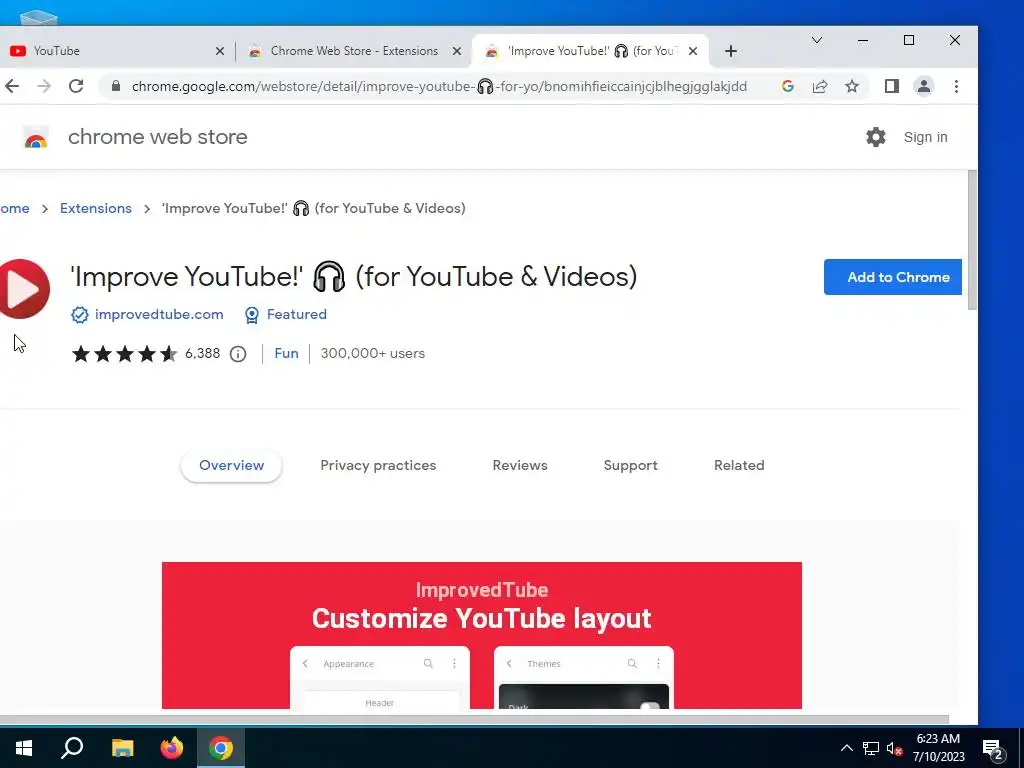Open the Windows Start menu

coord(24,748)
